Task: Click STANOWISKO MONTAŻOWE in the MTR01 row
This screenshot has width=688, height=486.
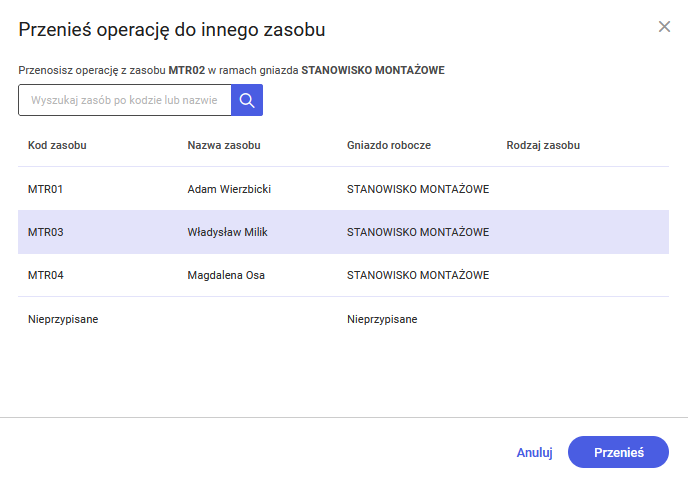Action: pyautogui.click(x=418, y=189)
